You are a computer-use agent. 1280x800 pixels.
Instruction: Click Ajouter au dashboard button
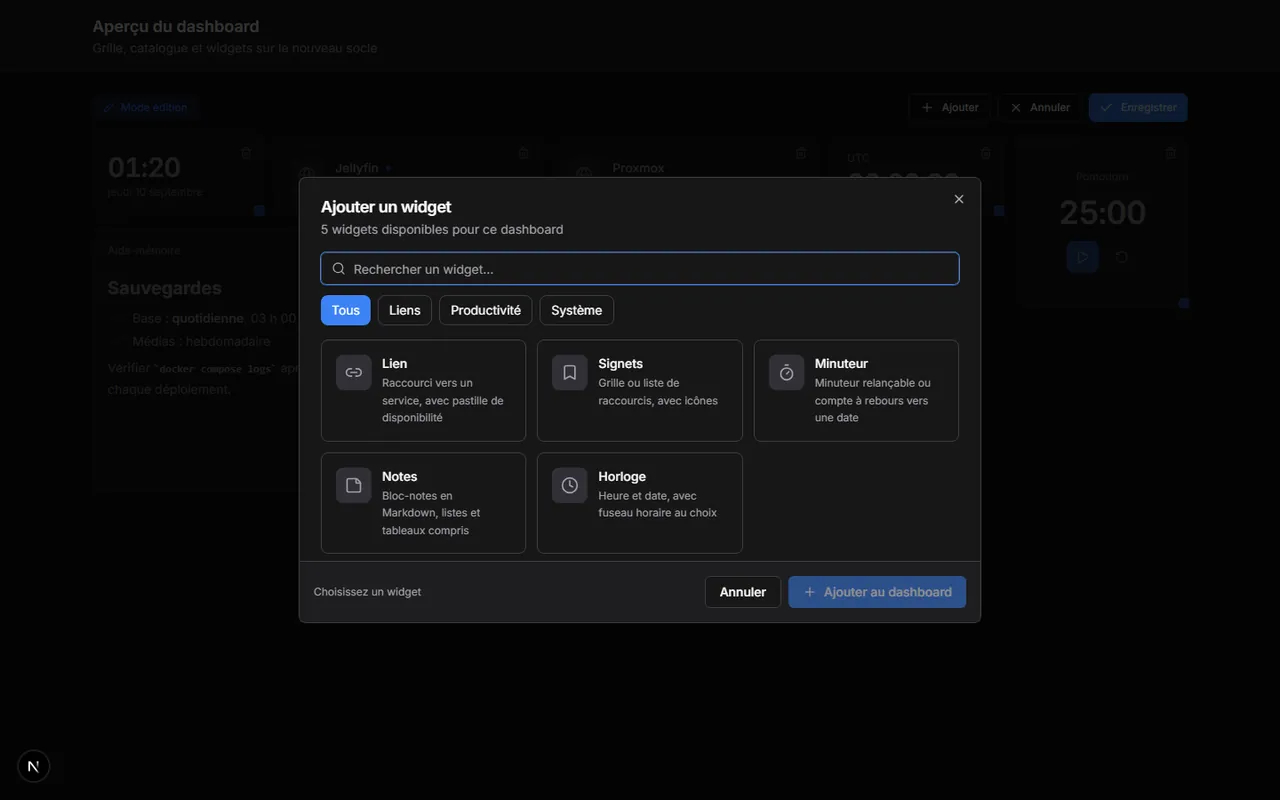coord(877,592)
